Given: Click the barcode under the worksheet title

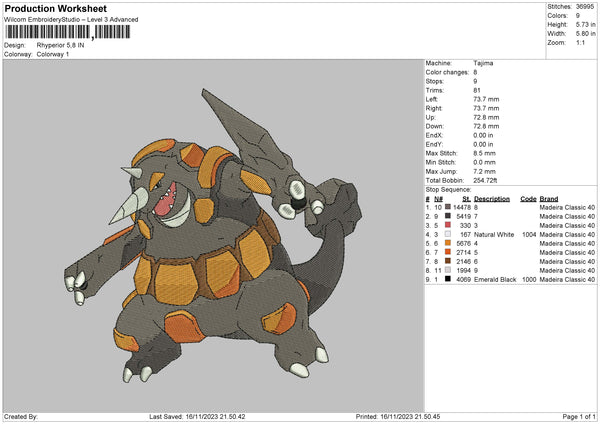Looking at the screenshot, I should (68, 32).
